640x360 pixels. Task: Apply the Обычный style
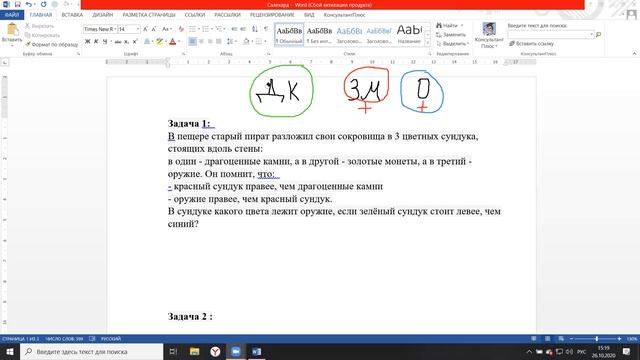click(x=289, y=35)
